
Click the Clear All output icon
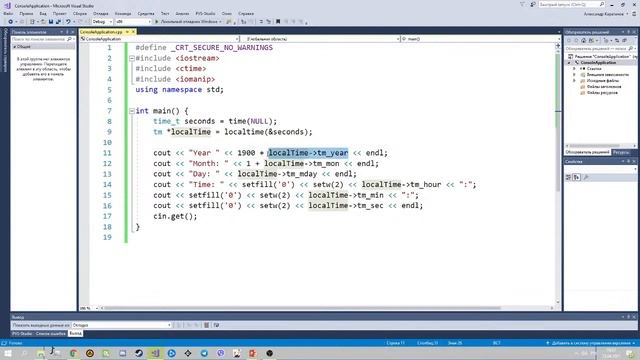click(x=207, y=325)
